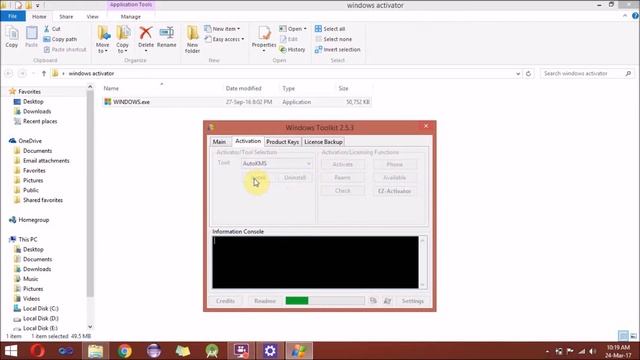Click the green progress bar in Toolkit
The height and width of the screenshot is (360, 640).
[297, 301]
